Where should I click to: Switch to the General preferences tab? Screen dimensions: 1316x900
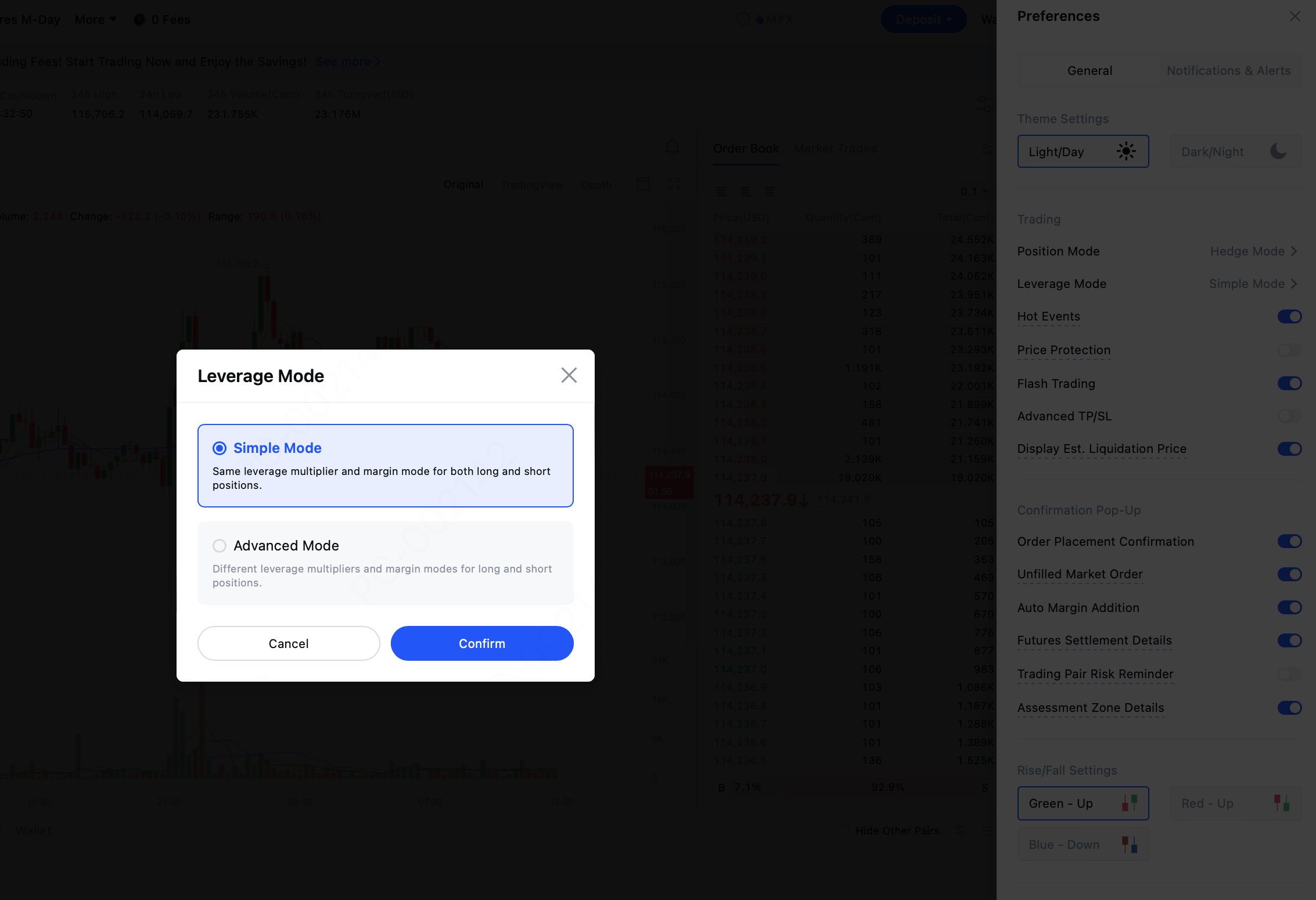click(x=1090, y=71)
